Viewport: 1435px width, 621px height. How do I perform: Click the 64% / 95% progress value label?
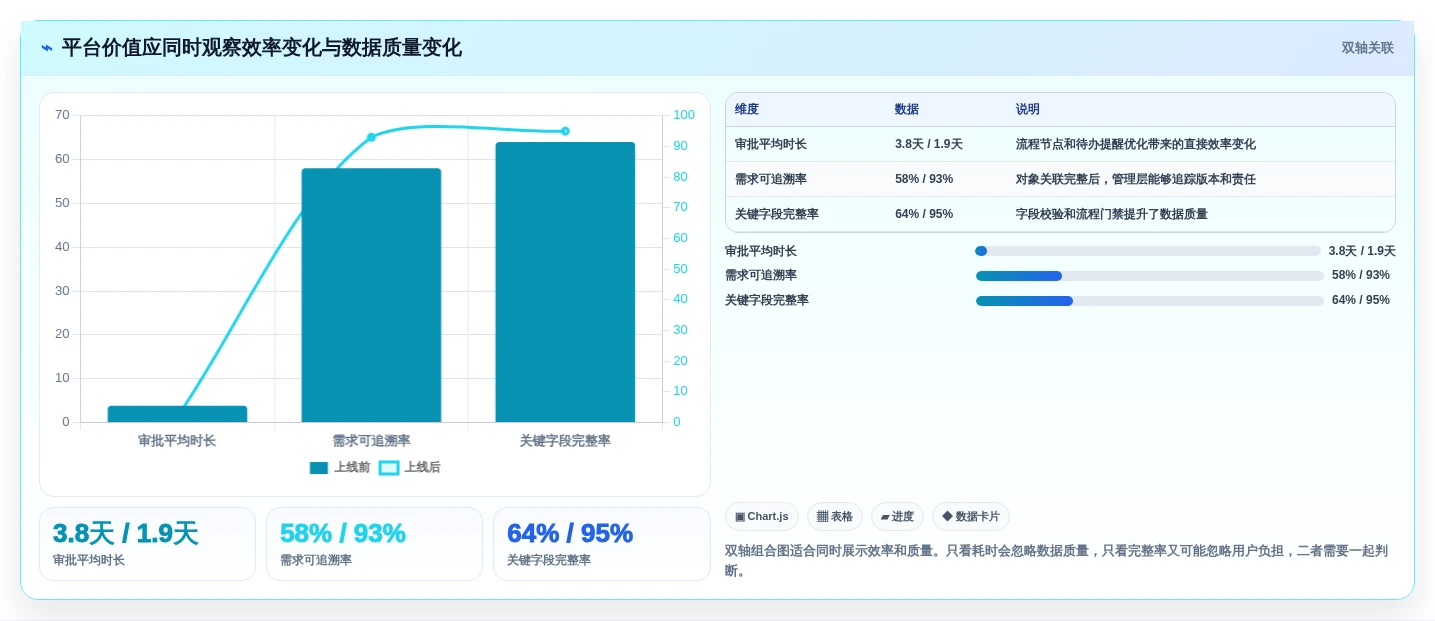(1361, 300)
